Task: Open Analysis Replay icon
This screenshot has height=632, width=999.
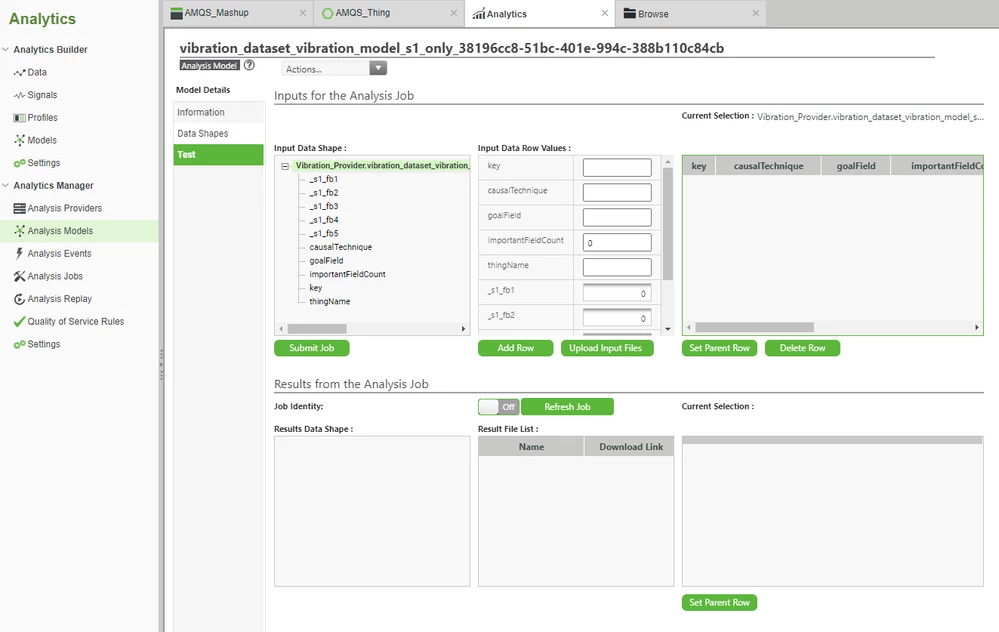Action: coord(19,299)
